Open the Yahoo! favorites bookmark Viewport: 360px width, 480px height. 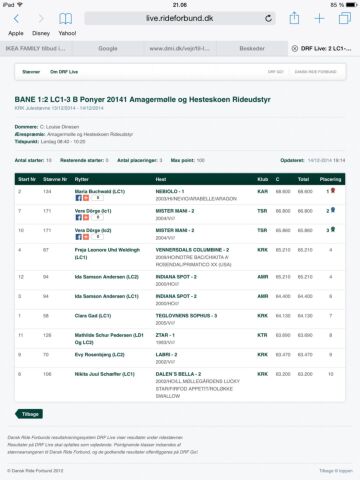point(67,33)
